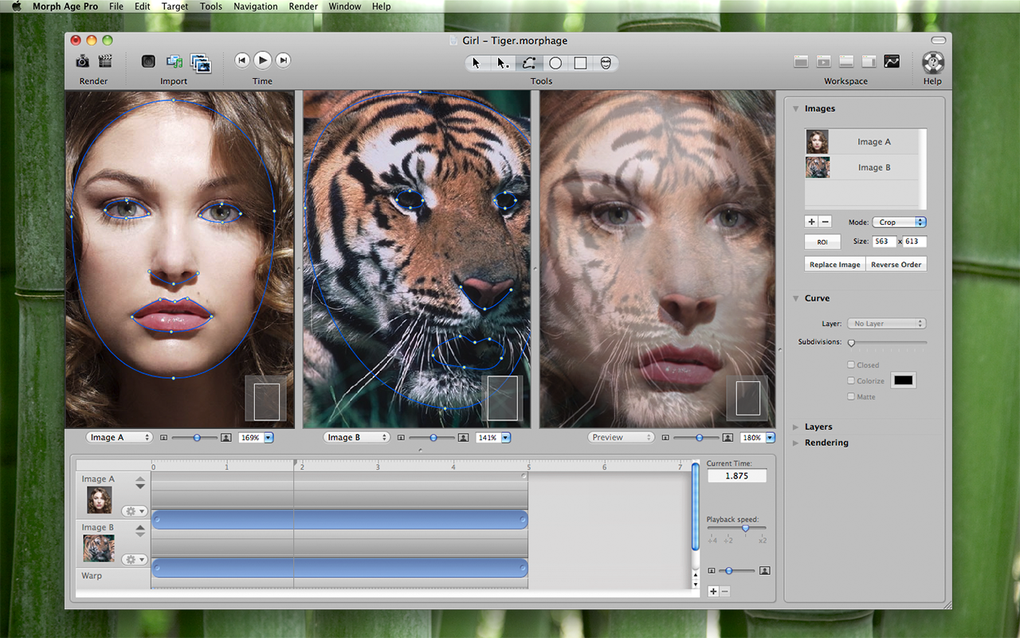
Task: Select the face mask tool
Action: click(605, 63)
